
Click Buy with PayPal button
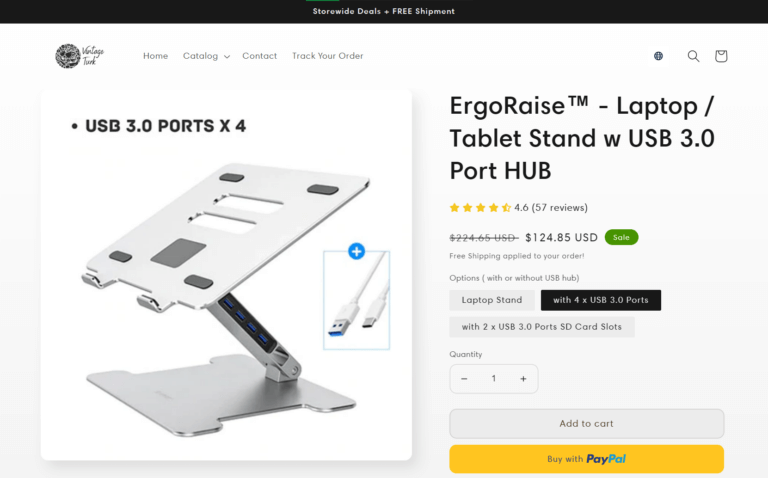586,459
